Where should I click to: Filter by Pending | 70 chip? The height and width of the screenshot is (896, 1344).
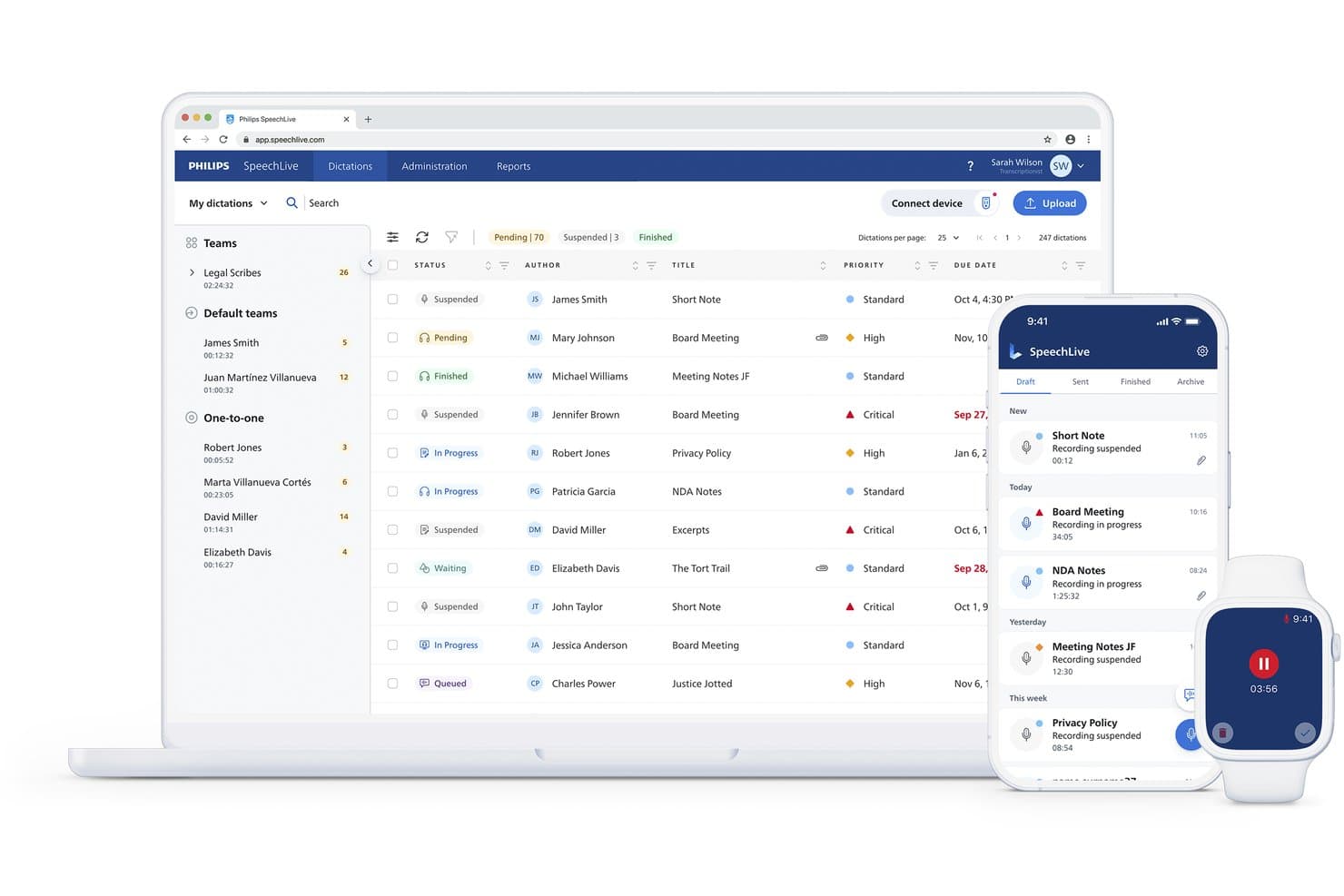point(519,238)
